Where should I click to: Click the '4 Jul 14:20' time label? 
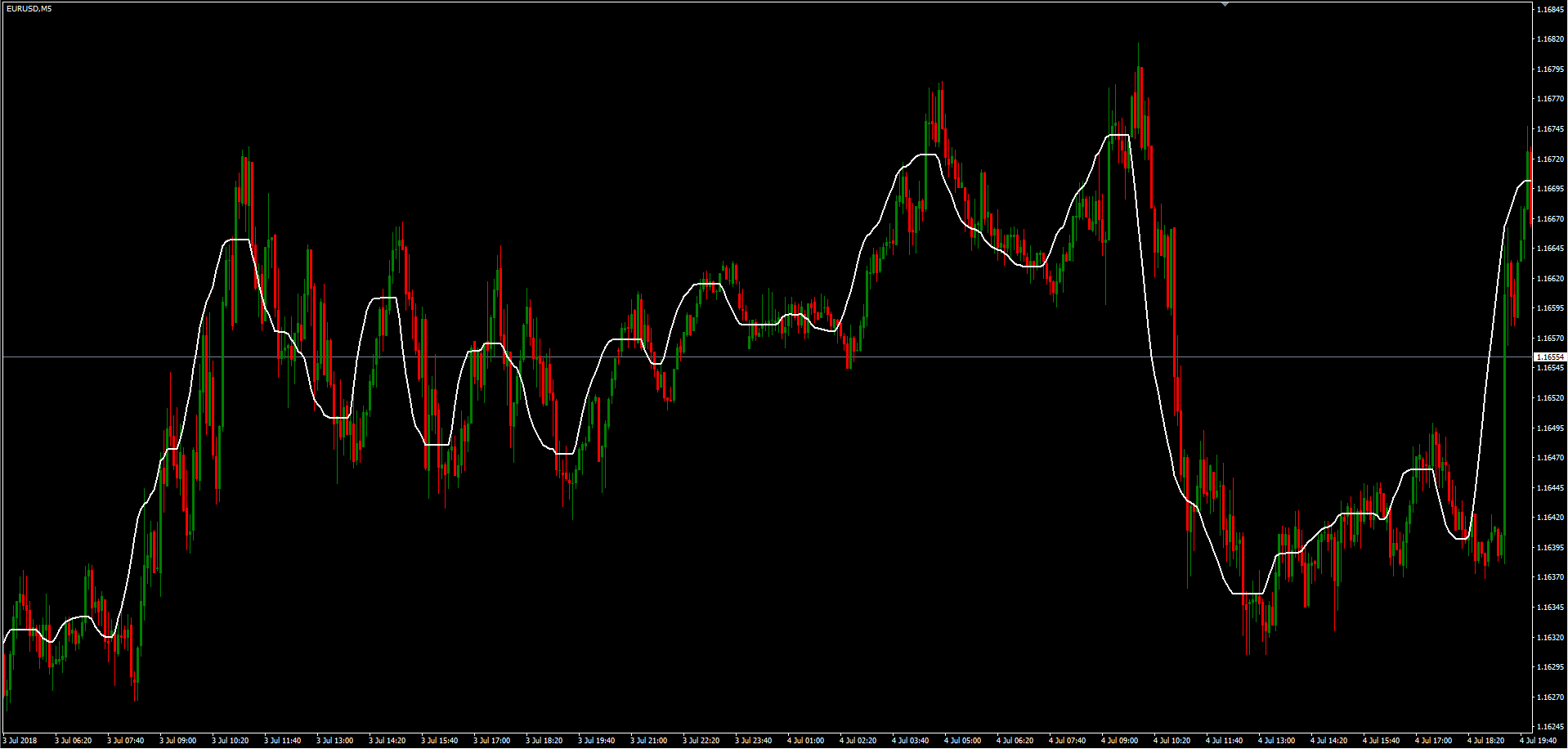1328,741
